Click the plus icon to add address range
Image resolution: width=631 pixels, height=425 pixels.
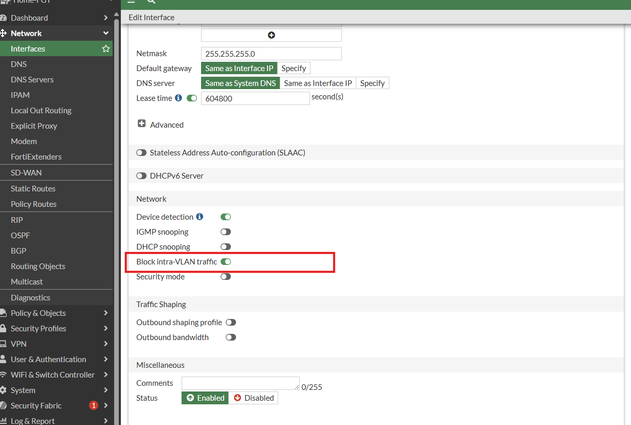[x=271, y=35]
